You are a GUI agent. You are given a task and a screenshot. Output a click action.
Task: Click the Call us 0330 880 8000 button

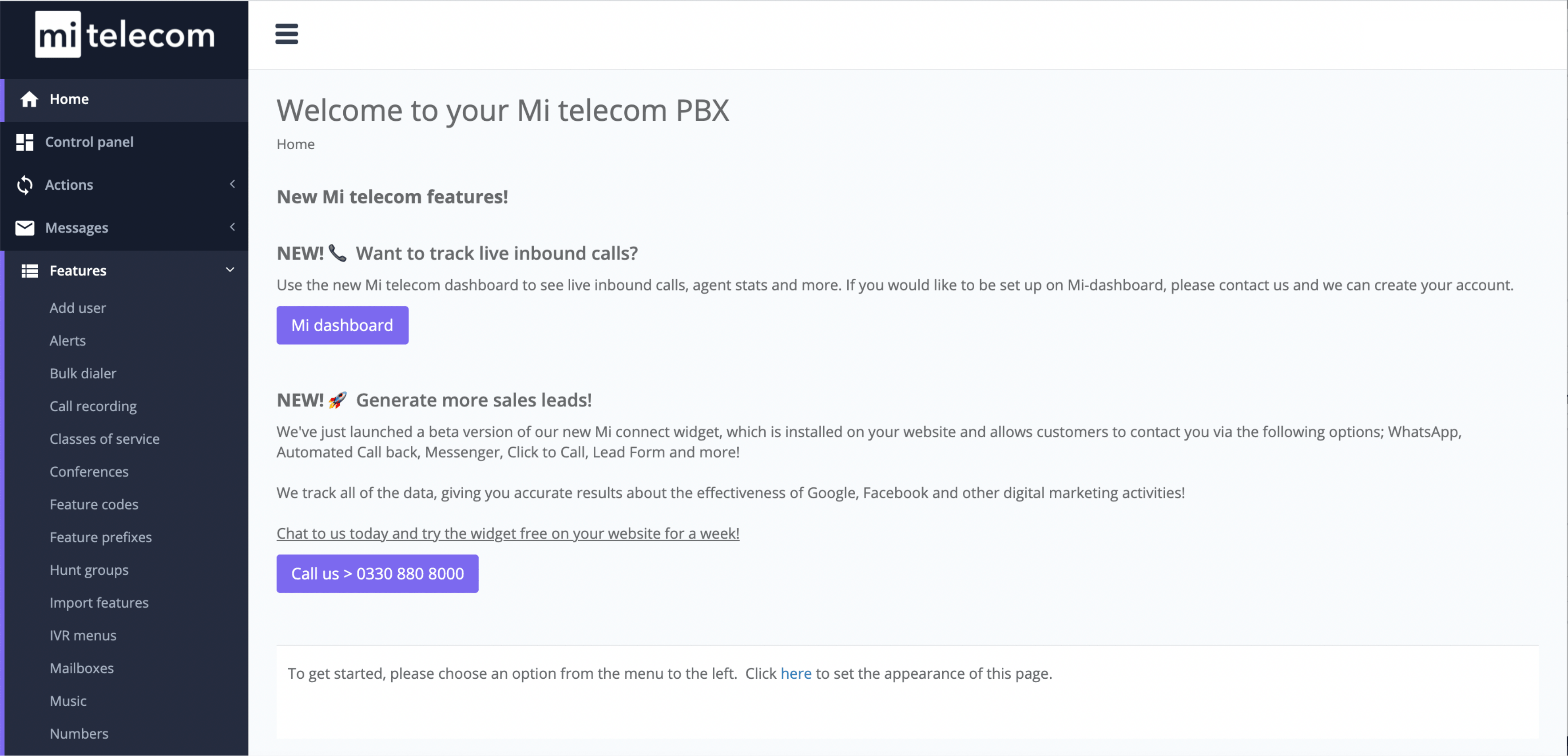377,573
